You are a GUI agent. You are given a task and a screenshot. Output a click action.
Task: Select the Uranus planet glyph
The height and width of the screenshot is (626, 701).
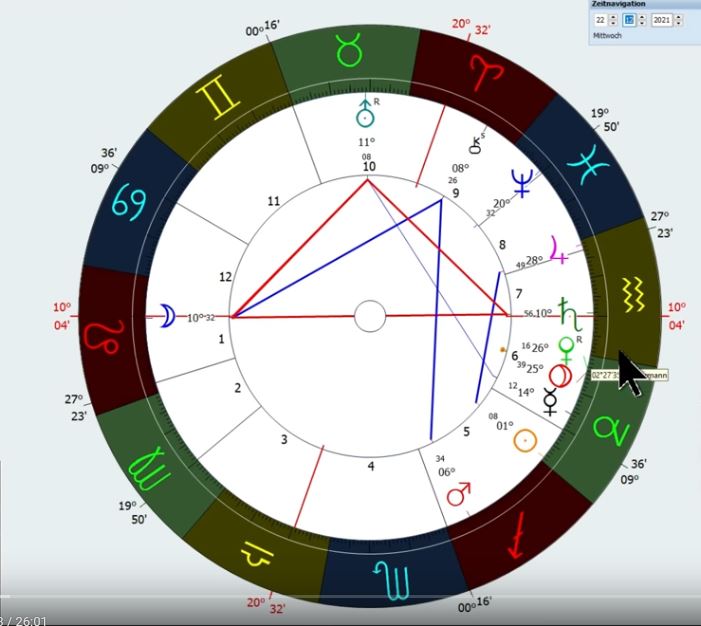coord(365,112)
